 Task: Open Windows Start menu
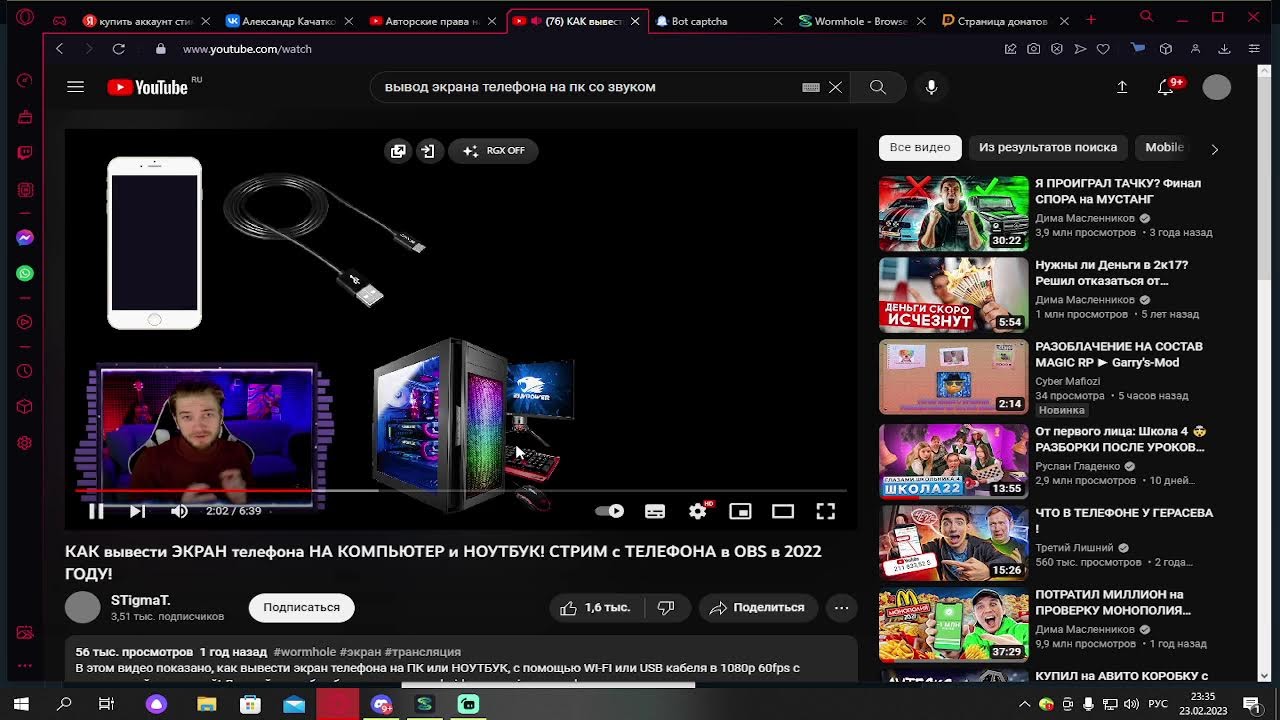pos(21,704)
